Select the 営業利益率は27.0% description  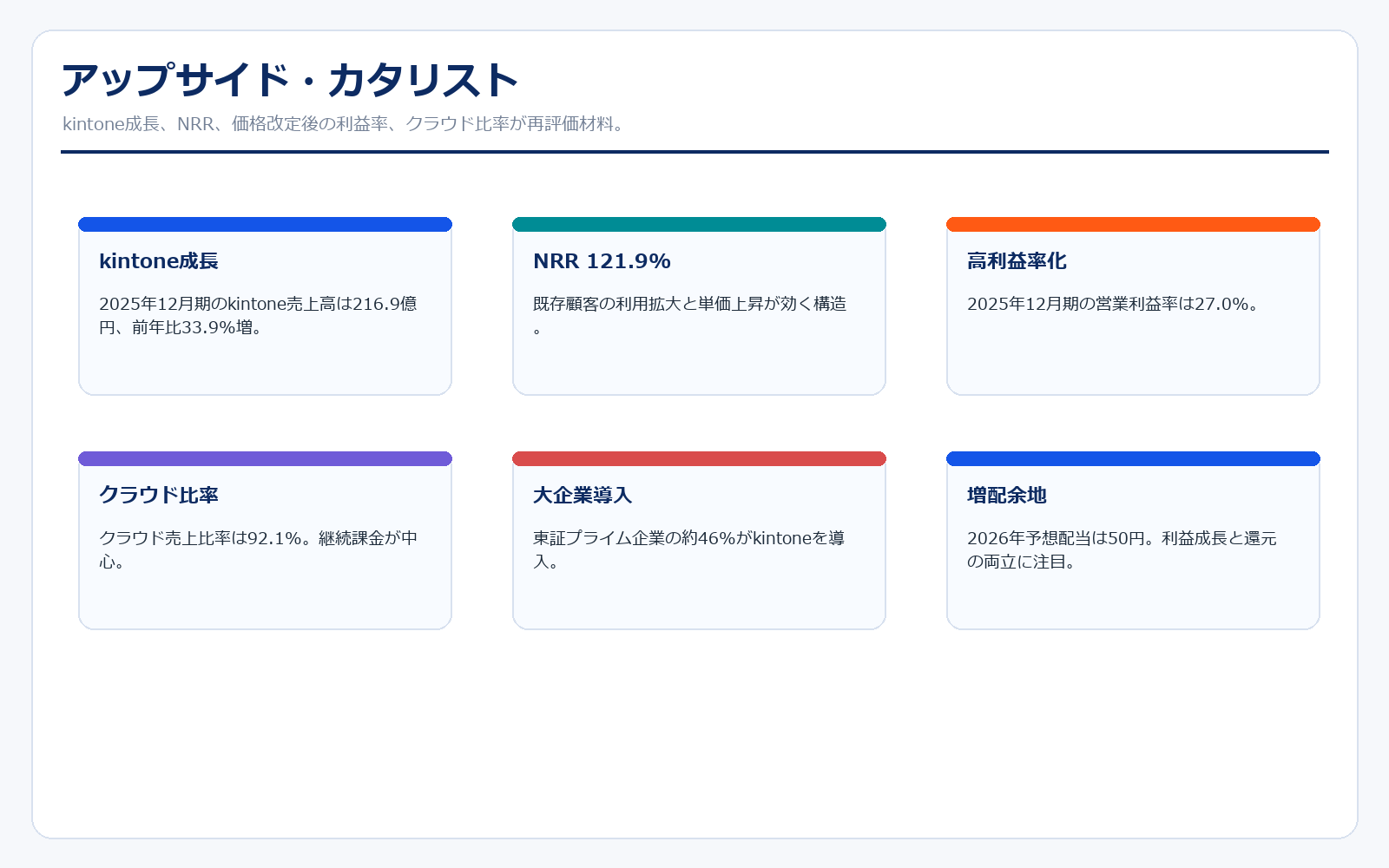[1113, 304]
